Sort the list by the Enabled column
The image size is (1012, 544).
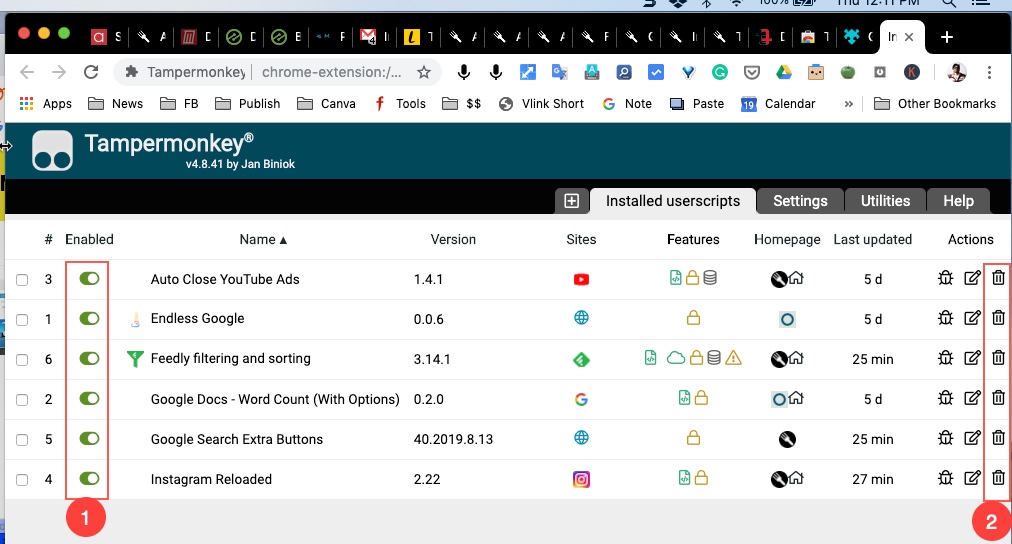(89, 239)
